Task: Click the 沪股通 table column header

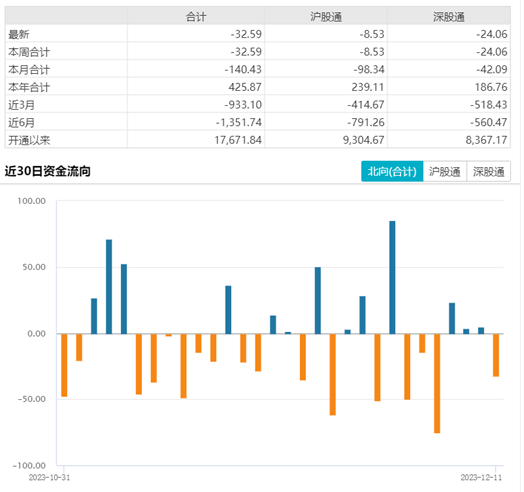Action: pos(326,16)
